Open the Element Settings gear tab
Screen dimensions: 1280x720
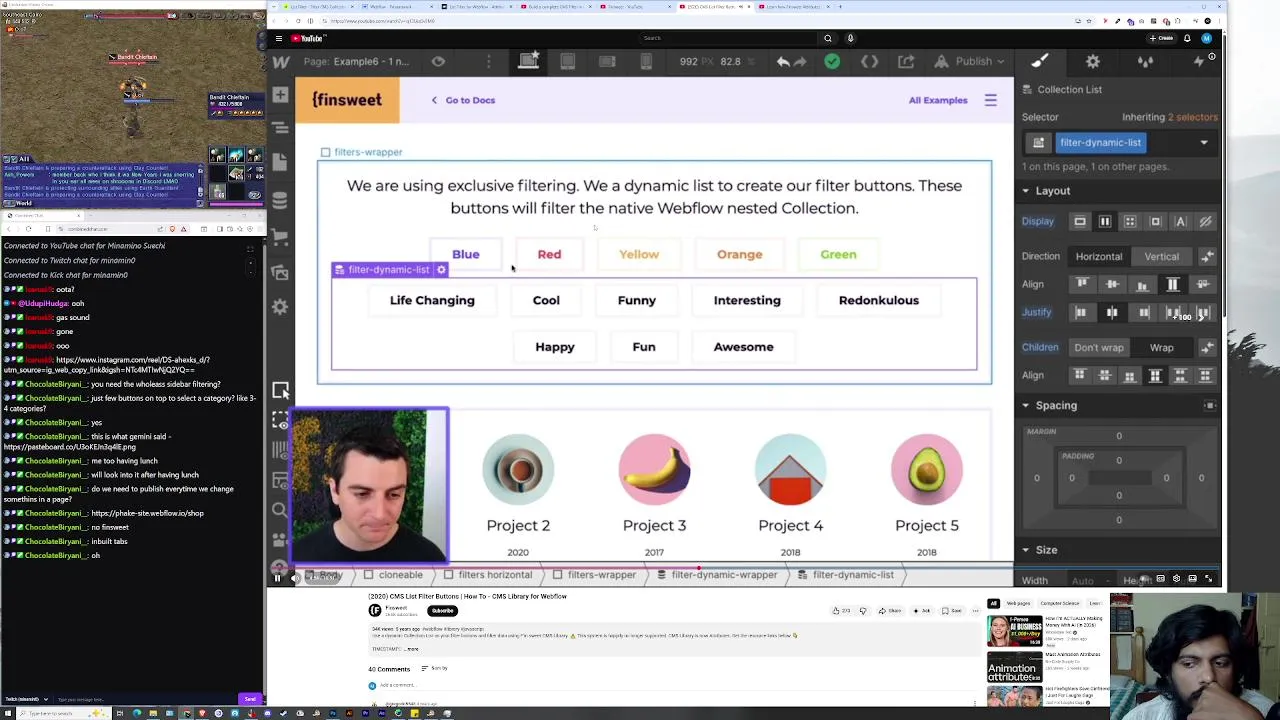pyautogui.click(x=1093, y=62)
